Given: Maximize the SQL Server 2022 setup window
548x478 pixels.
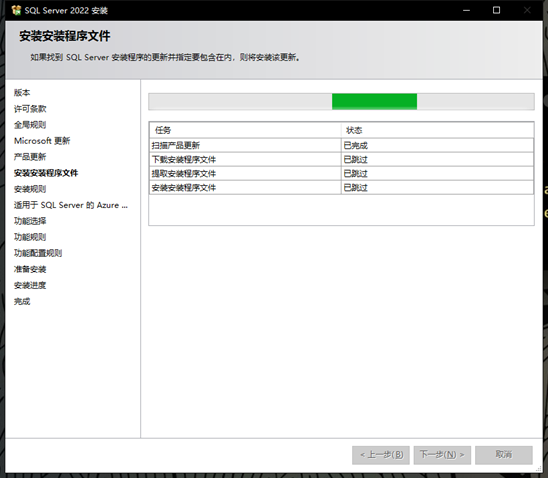Looking at the screenshot, I should click(496, 10).
